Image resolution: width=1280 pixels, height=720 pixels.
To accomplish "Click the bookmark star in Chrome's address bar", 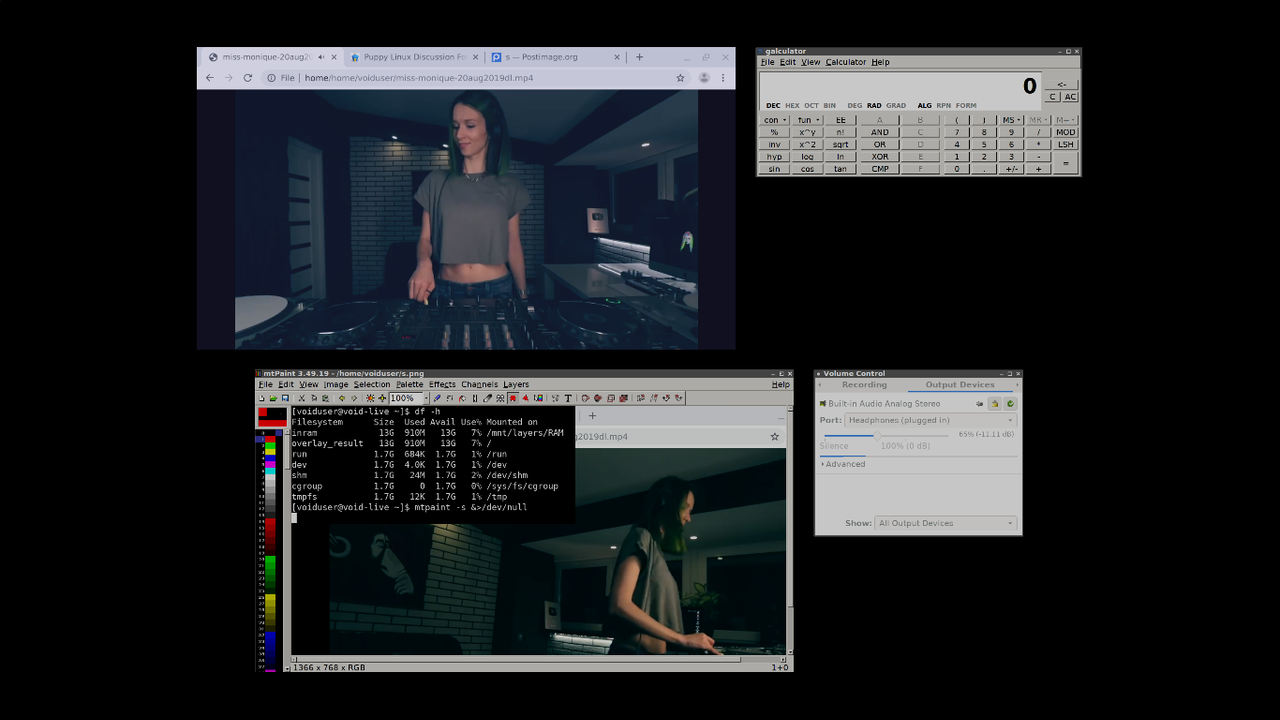I will (x=679, y=77).
